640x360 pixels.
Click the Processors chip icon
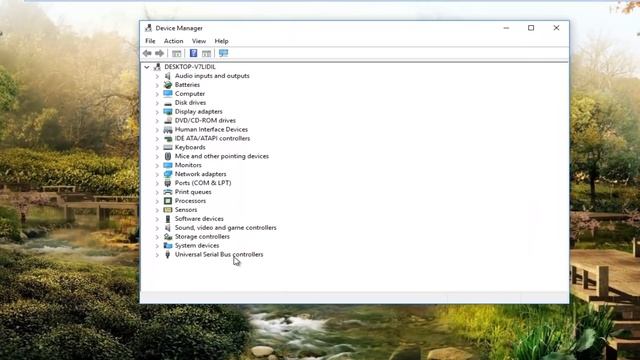point(168,201)
